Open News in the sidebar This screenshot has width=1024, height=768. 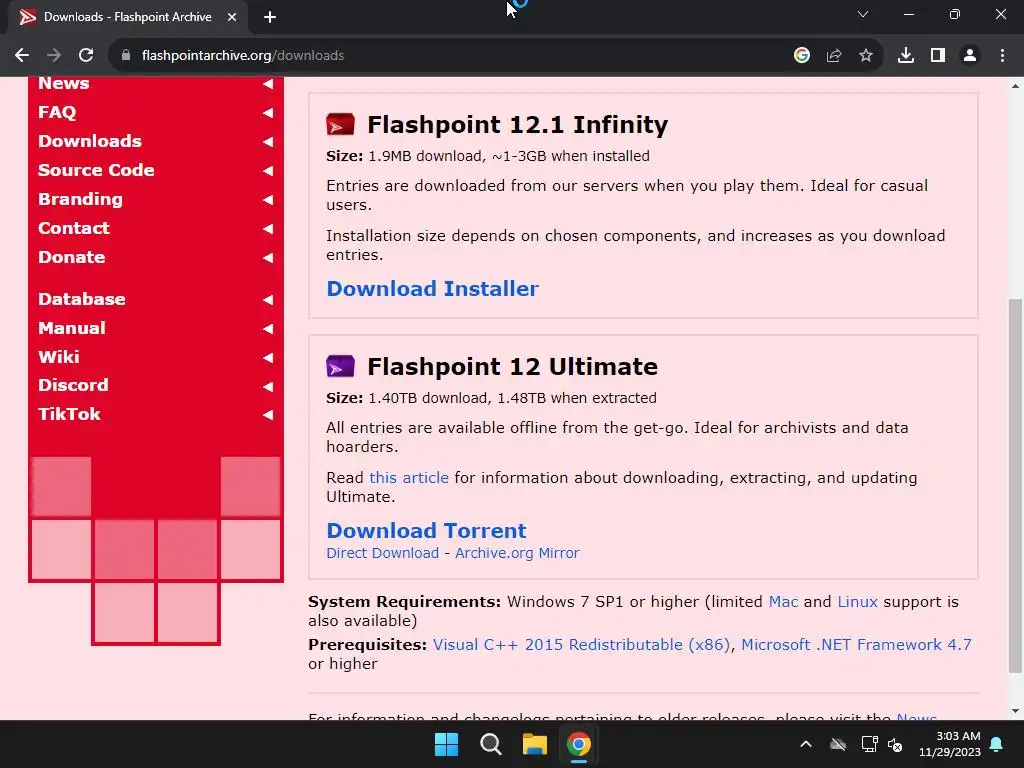point(64,84)
